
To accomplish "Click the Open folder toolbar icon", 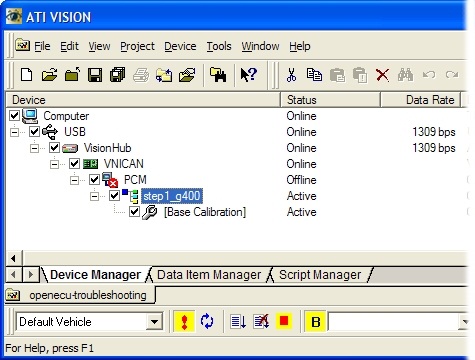I will click(49, 75).
